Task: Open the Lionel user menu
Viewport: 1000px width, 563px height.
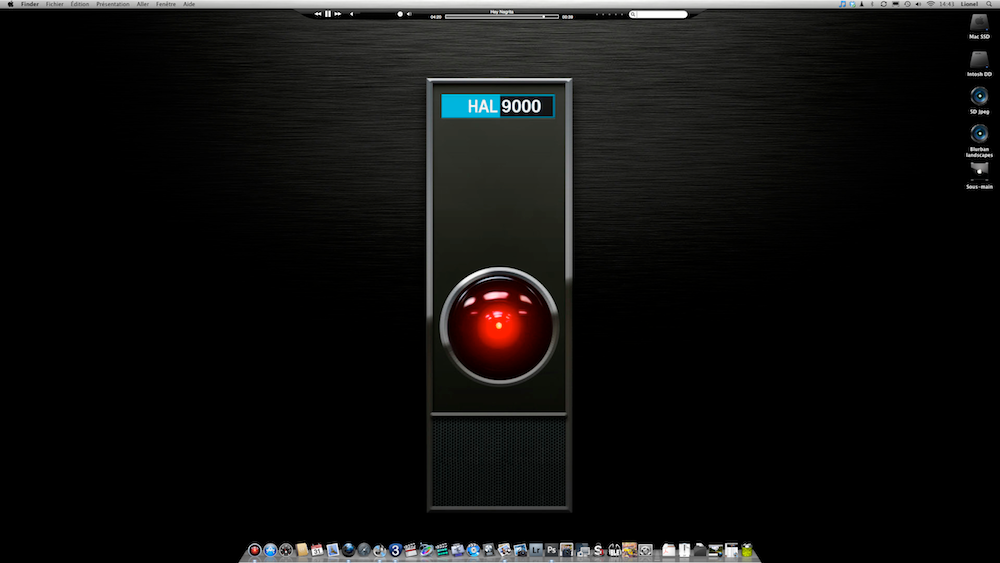Action: coord(969,4)
